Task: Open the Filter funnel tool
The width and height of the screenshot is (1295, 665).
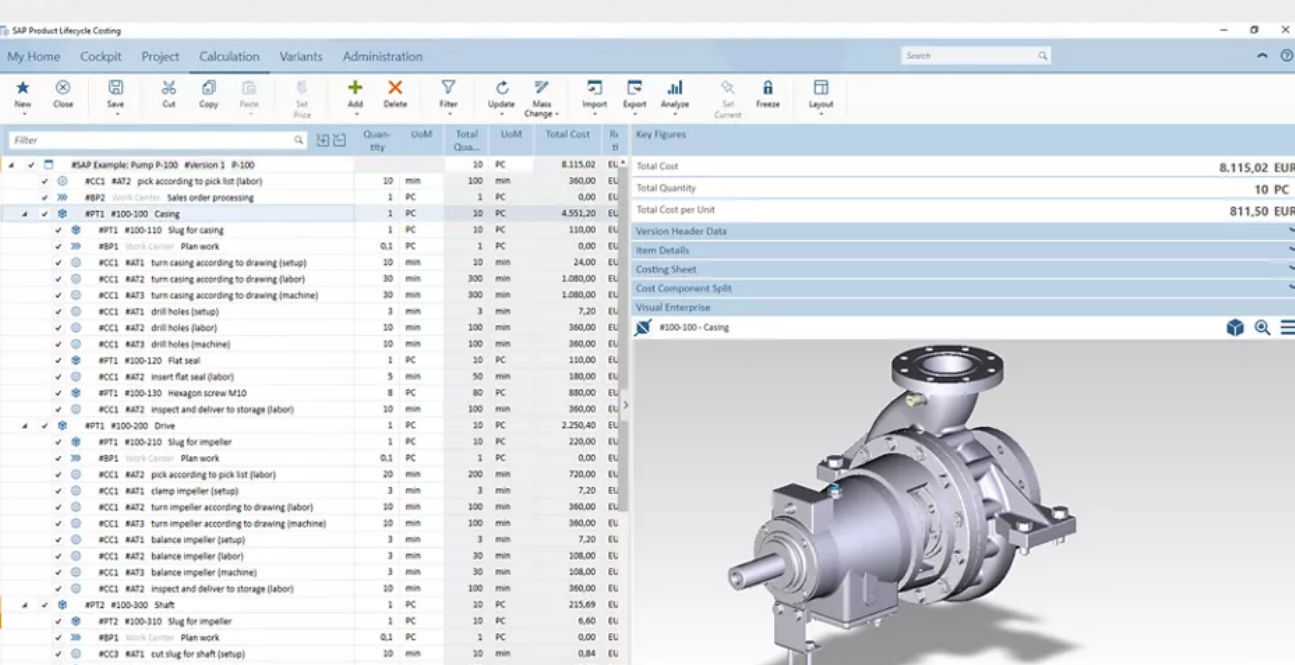Action: (x=448, y=89)
